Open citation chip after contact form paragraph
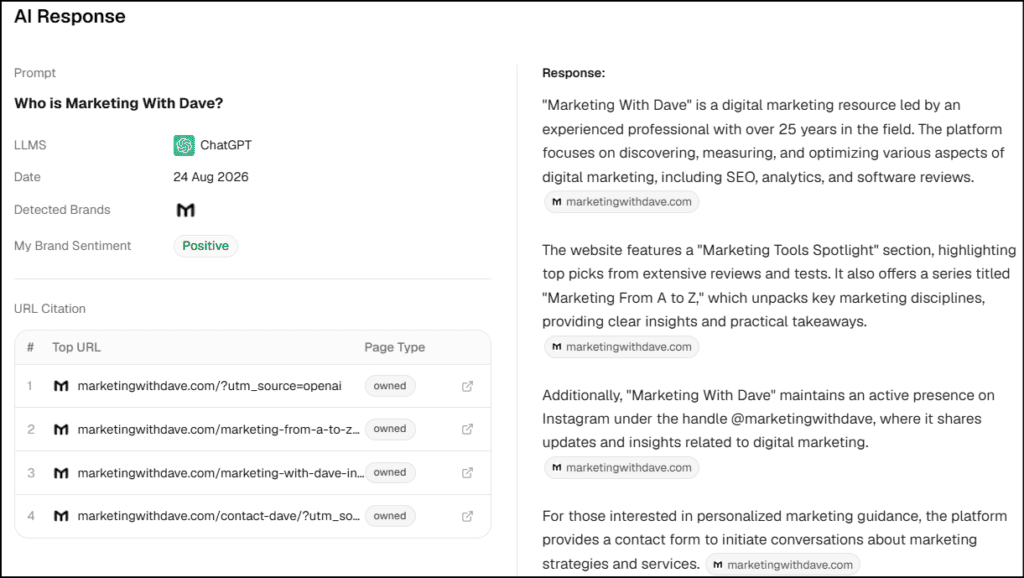This screenshot has height=578, width=1024. coord(783,564)
